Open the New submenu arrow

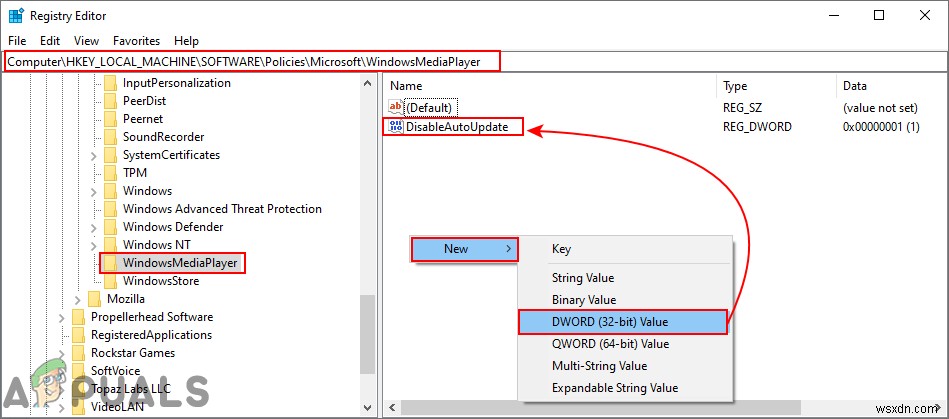(x=508, y=249)
